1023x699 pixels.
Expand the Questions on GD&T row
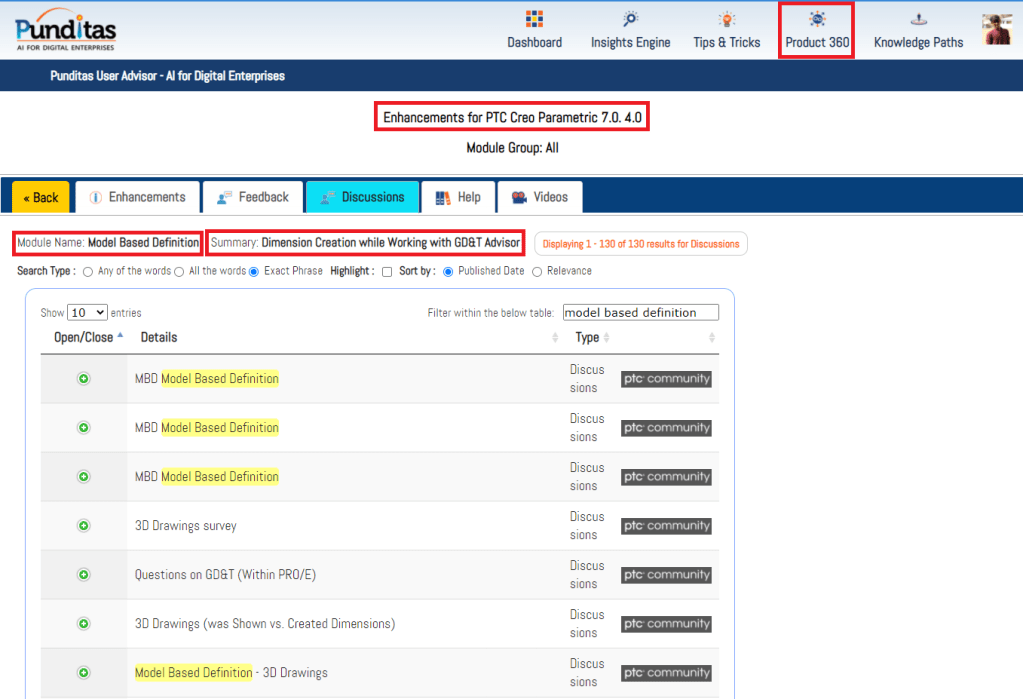pyautogui.click(x=84, y=575)
